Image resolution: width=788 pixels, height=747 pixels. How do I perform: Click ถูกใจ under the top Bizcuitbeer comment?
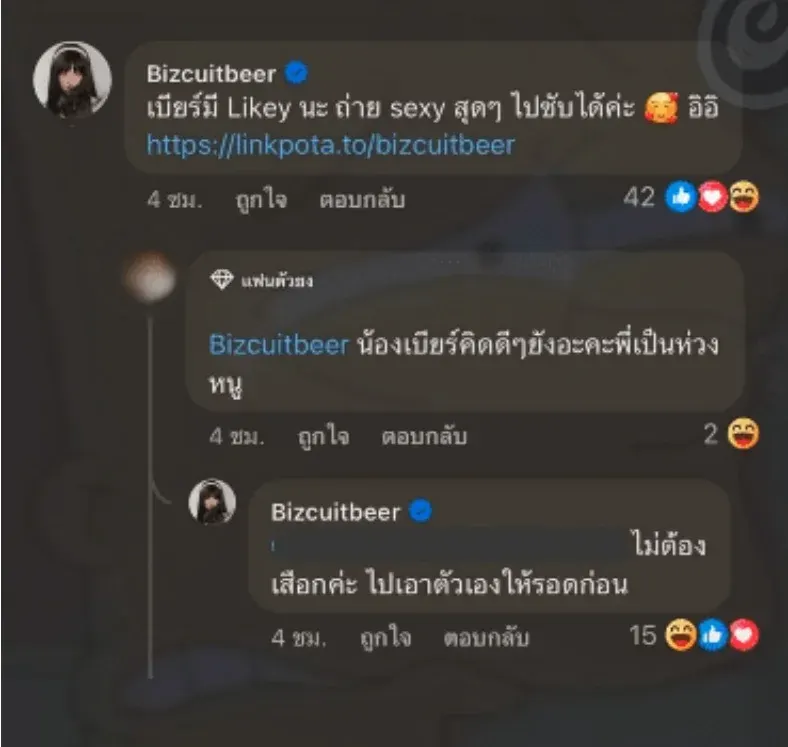[x=261, y=200]
